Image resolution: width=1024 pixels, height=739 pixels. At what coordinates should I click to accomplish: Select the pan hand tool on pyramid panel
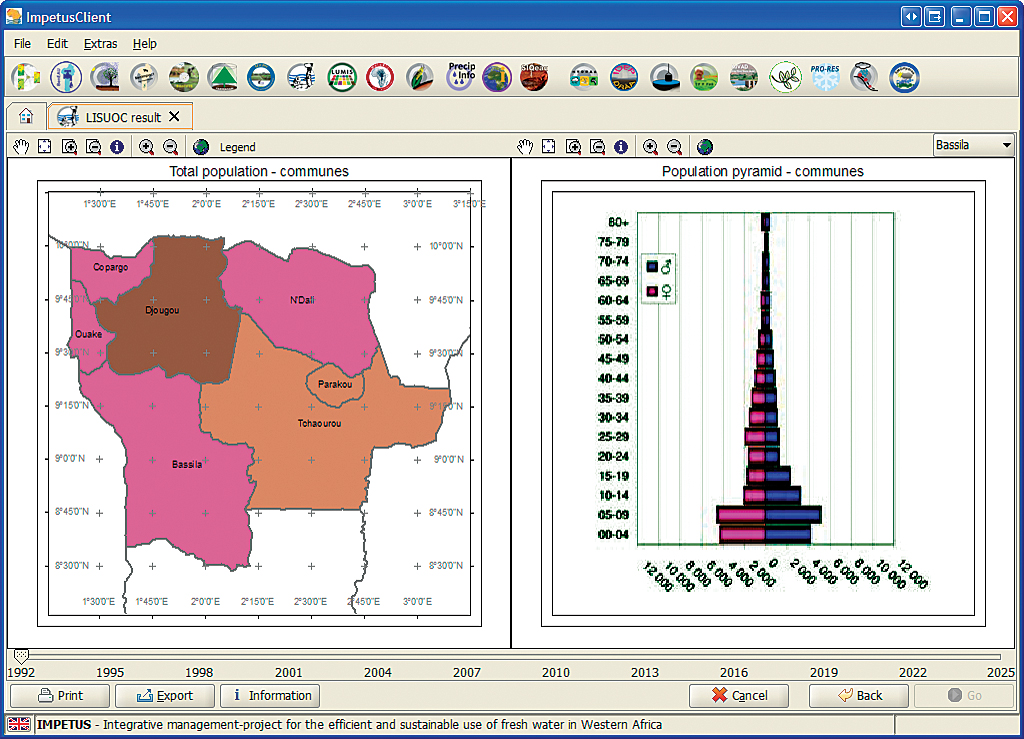click(x=525, y=147)
